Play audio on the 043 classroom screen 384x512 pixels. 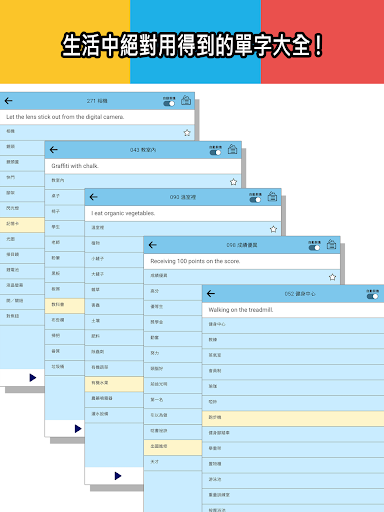coord(78,429)
